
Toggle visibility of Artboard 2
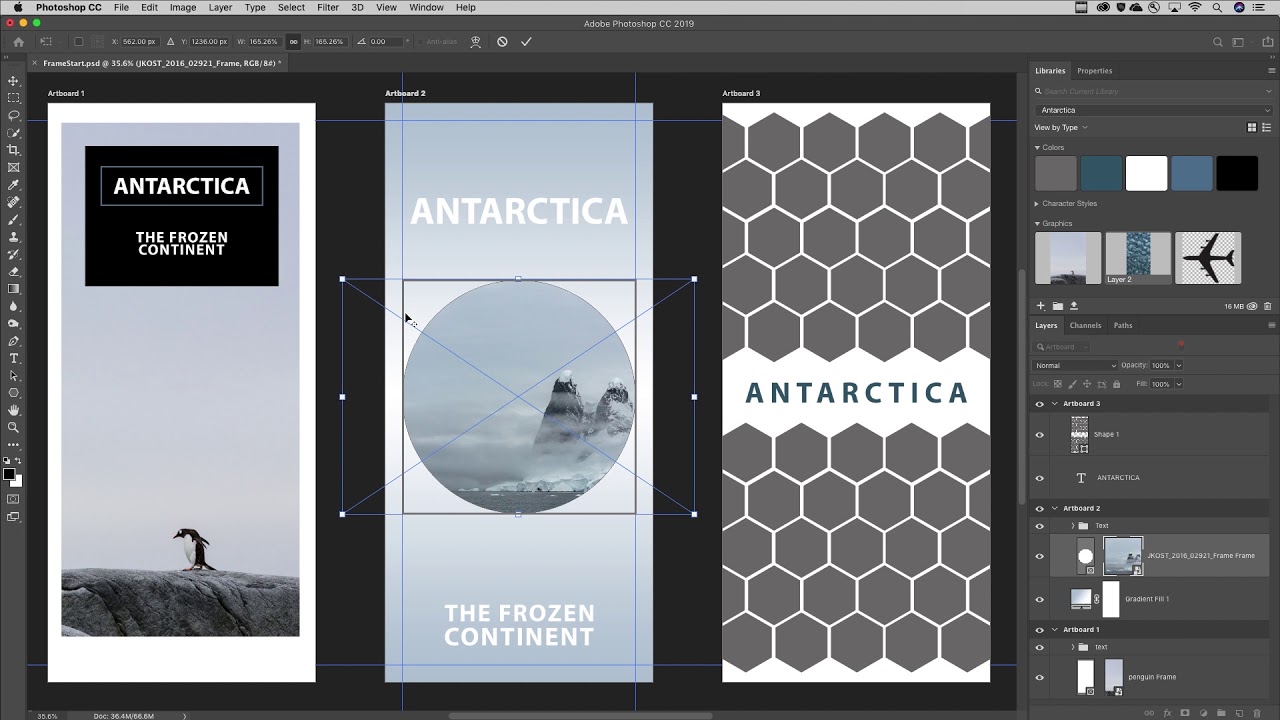click(1039, 509)
